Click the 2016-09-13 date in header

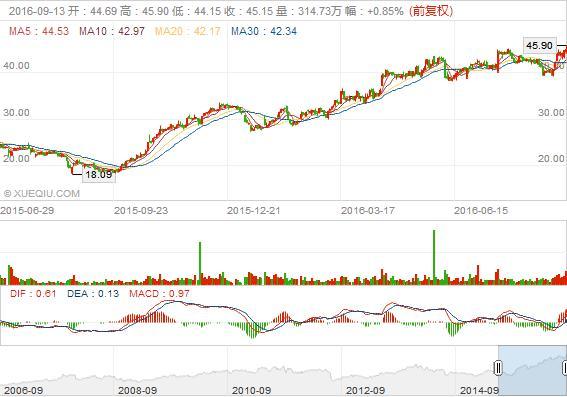click(37, 11)
